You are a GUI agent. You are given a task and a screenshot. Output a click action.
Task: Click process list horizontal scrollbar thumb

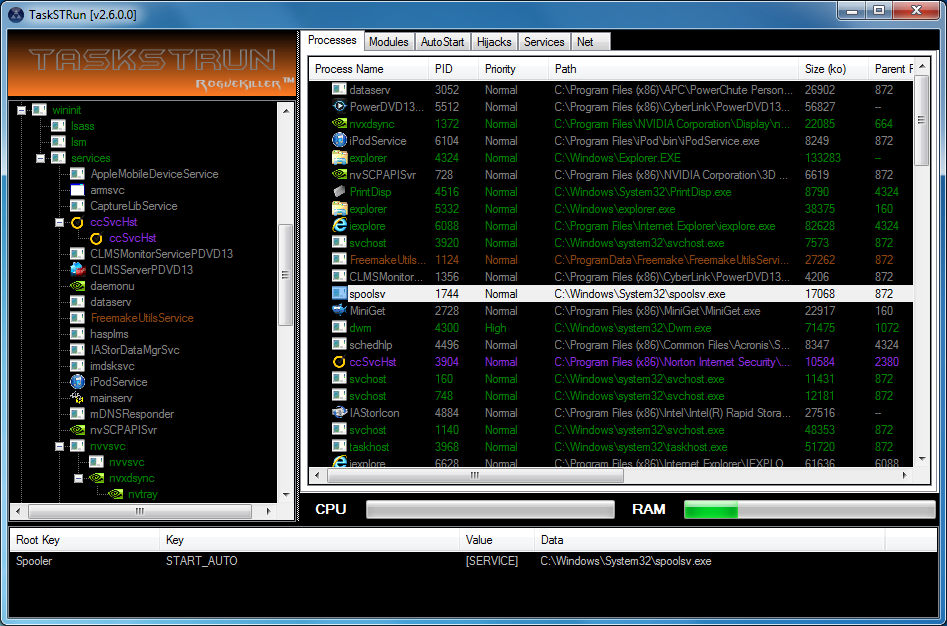475,476
